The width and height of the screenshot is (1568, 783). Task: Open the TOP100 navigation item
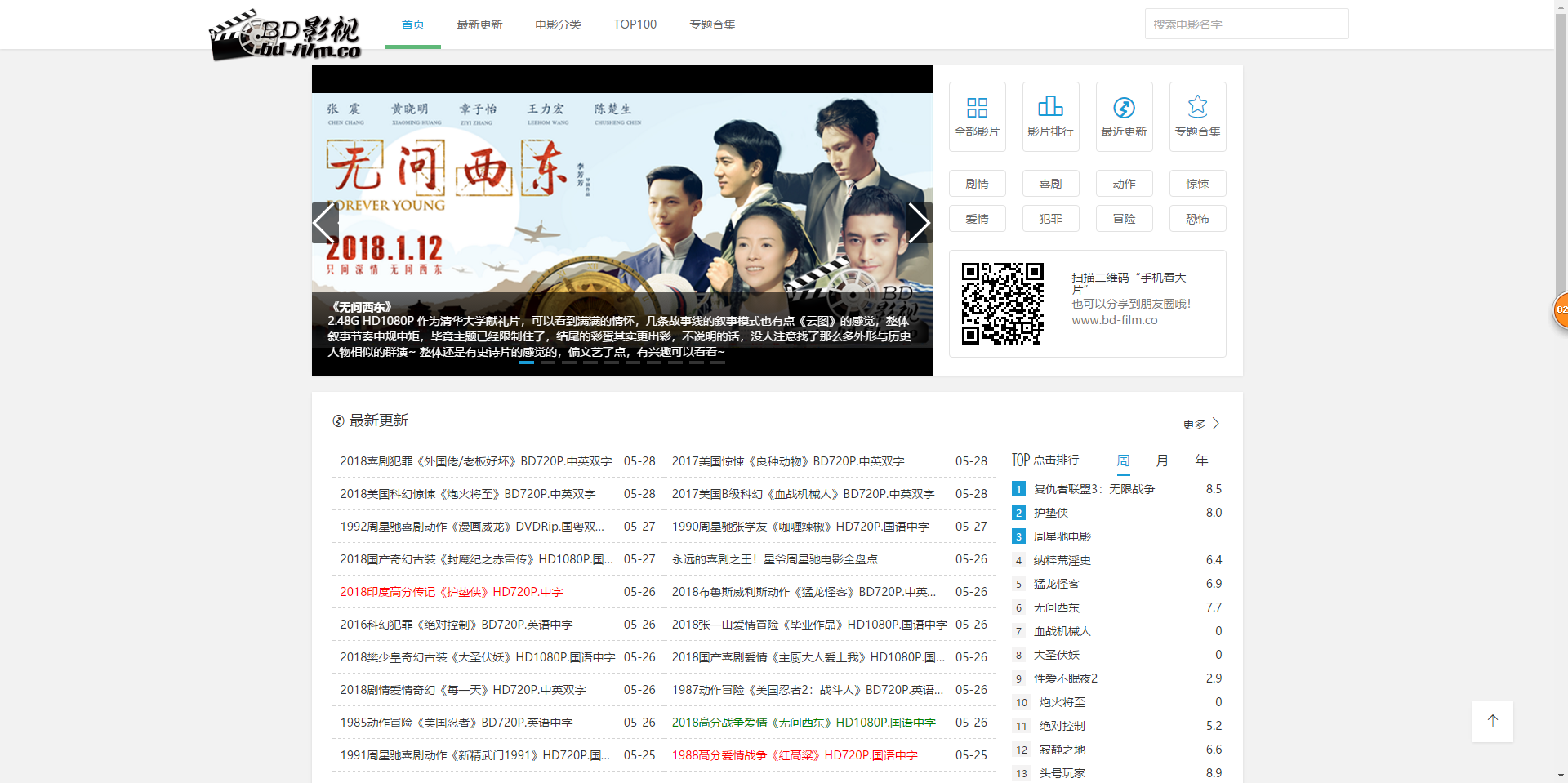click(635, 24)
